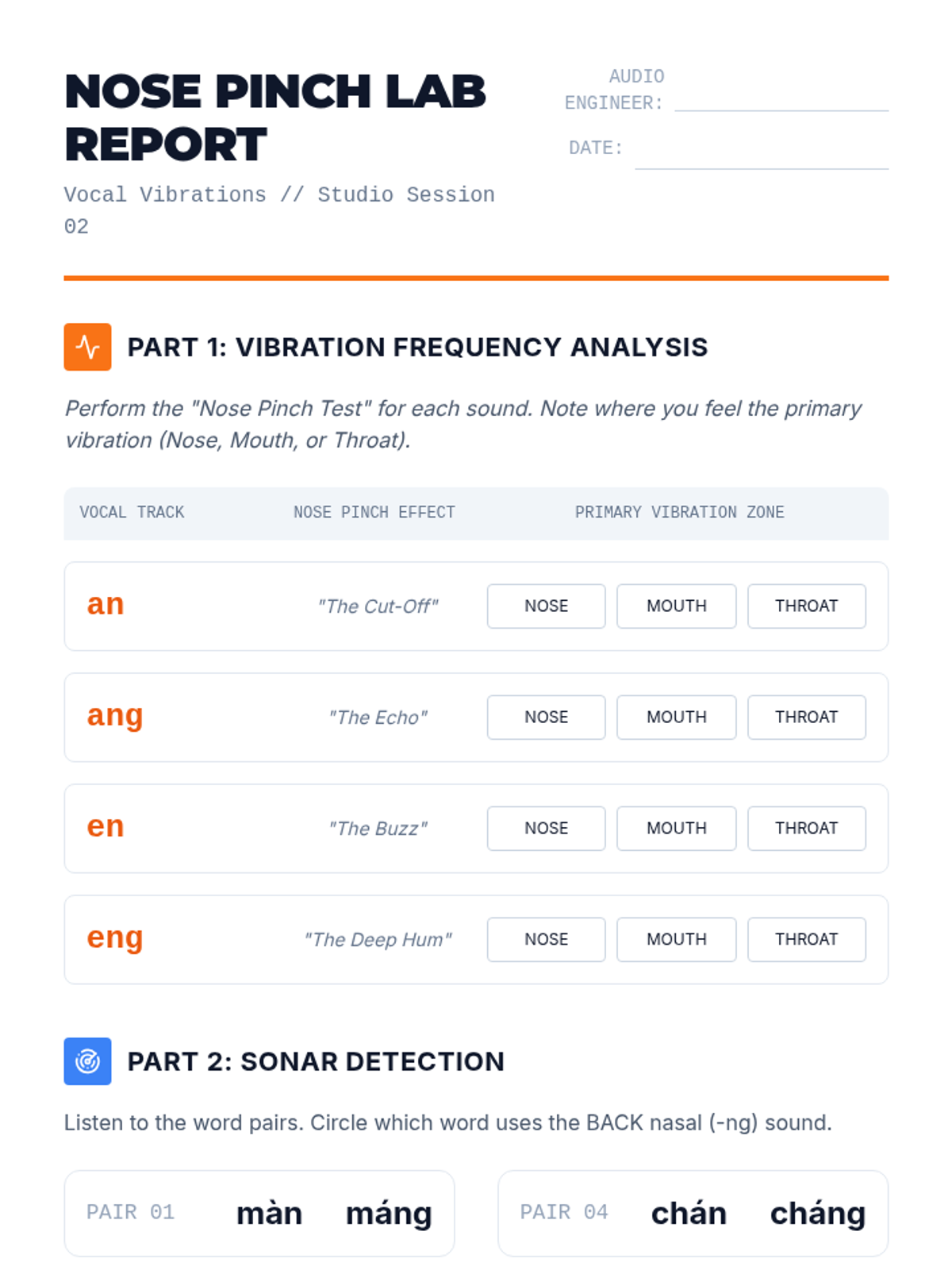Image resolution: width=952 pixels, height=1270 pixels.
Task: Select MOUTH for the 'eng' track
Action: (676, 940)
